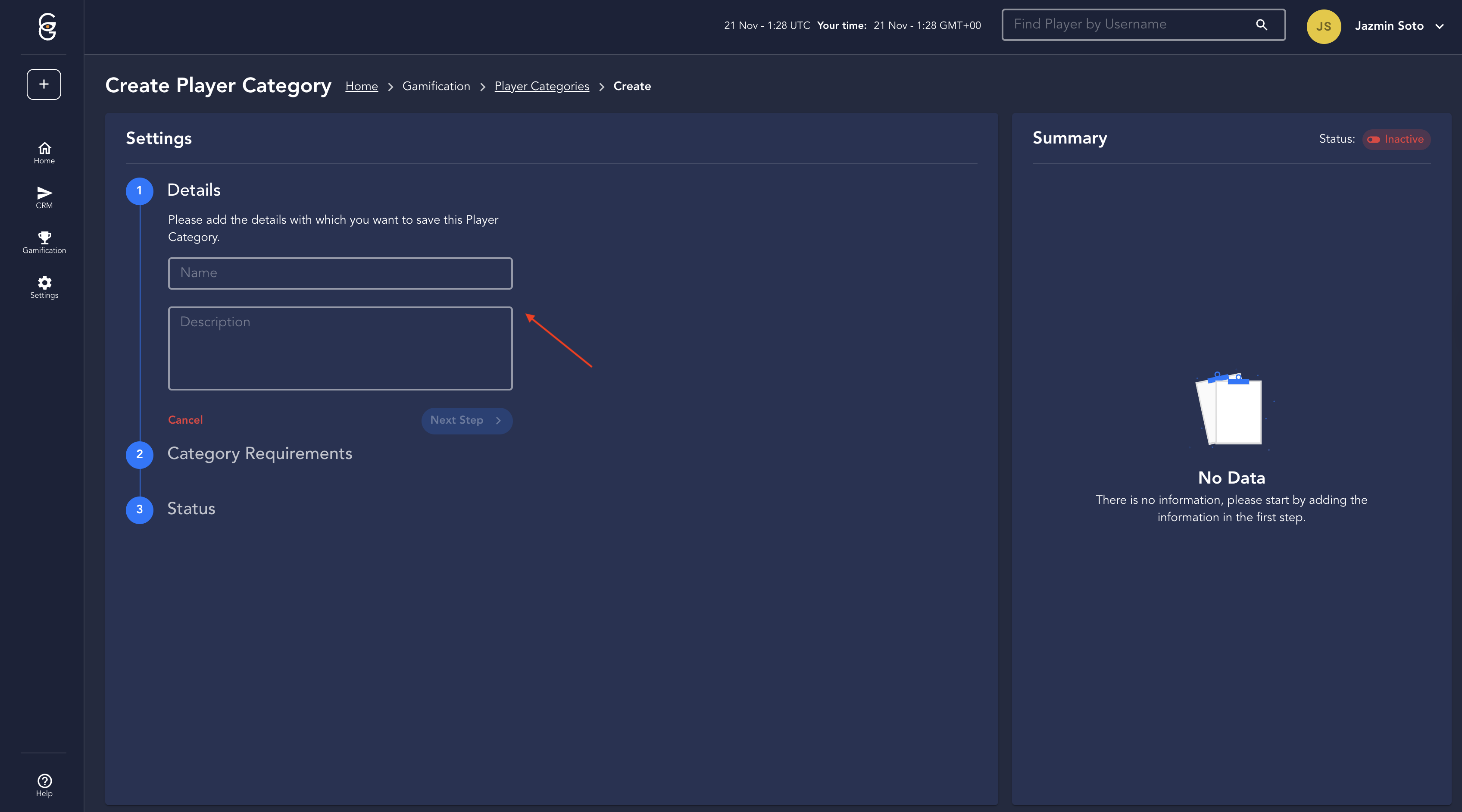Expand the Status step

pyautogui.click(x=191, y=509)
